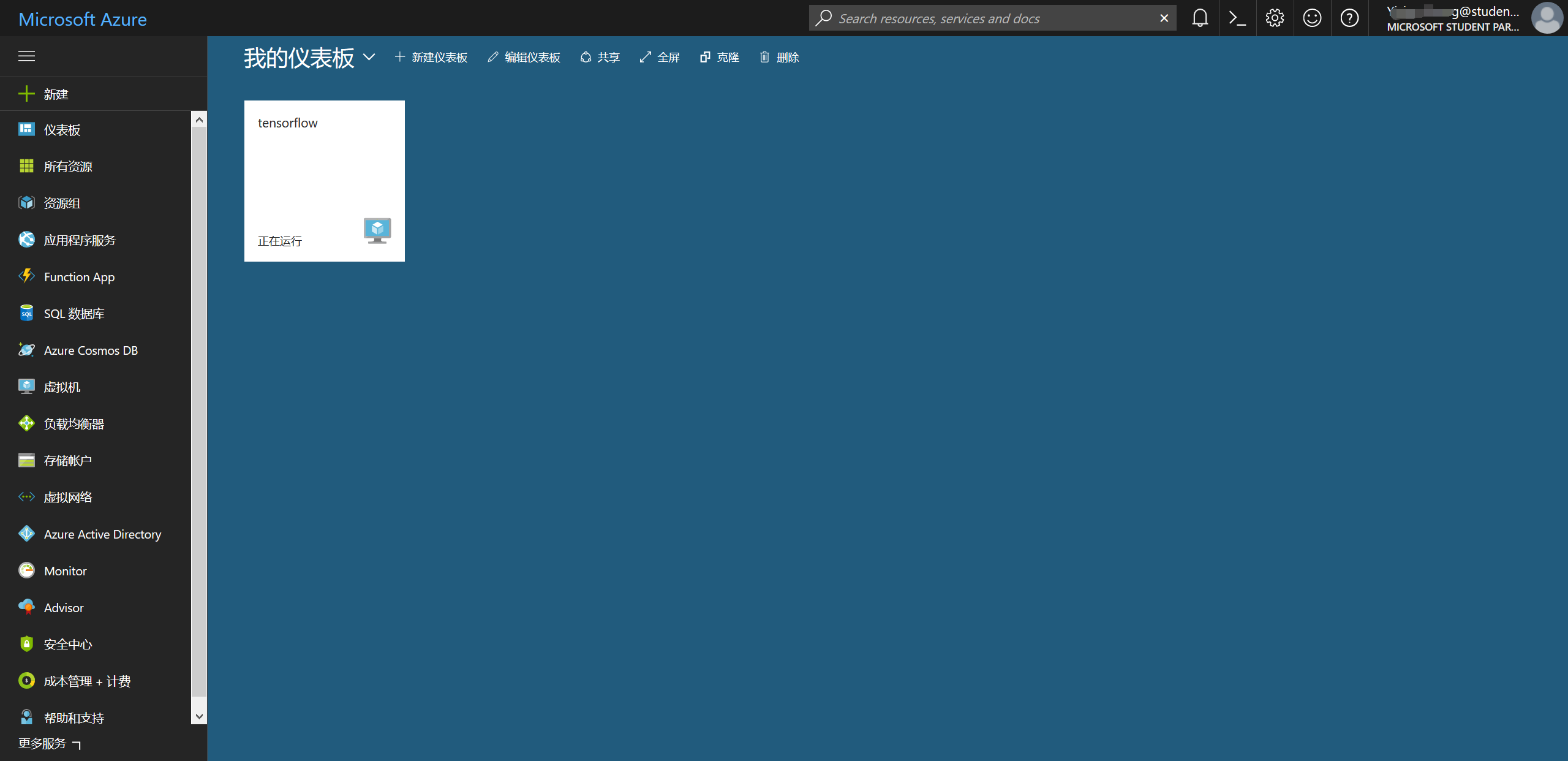Open Azure Cosmos DB from sidebar

click(x=91, y=350)
